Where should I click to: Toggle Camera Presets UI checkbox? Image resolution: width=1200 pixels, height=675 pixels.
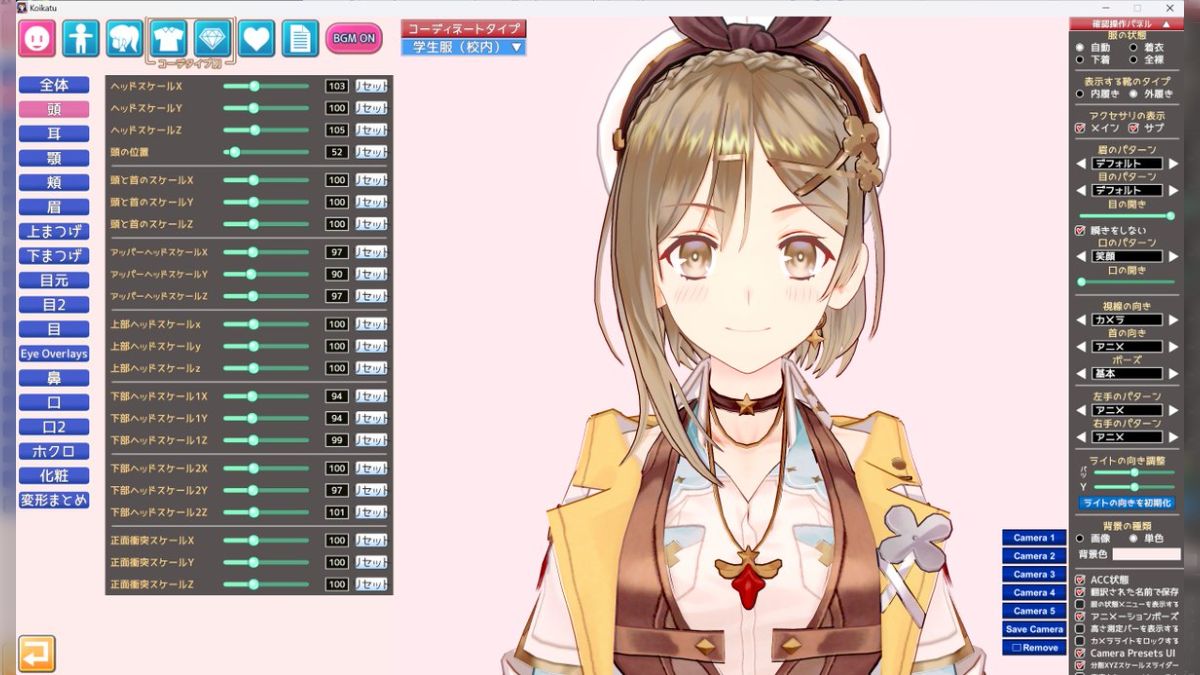(1080, 653)
